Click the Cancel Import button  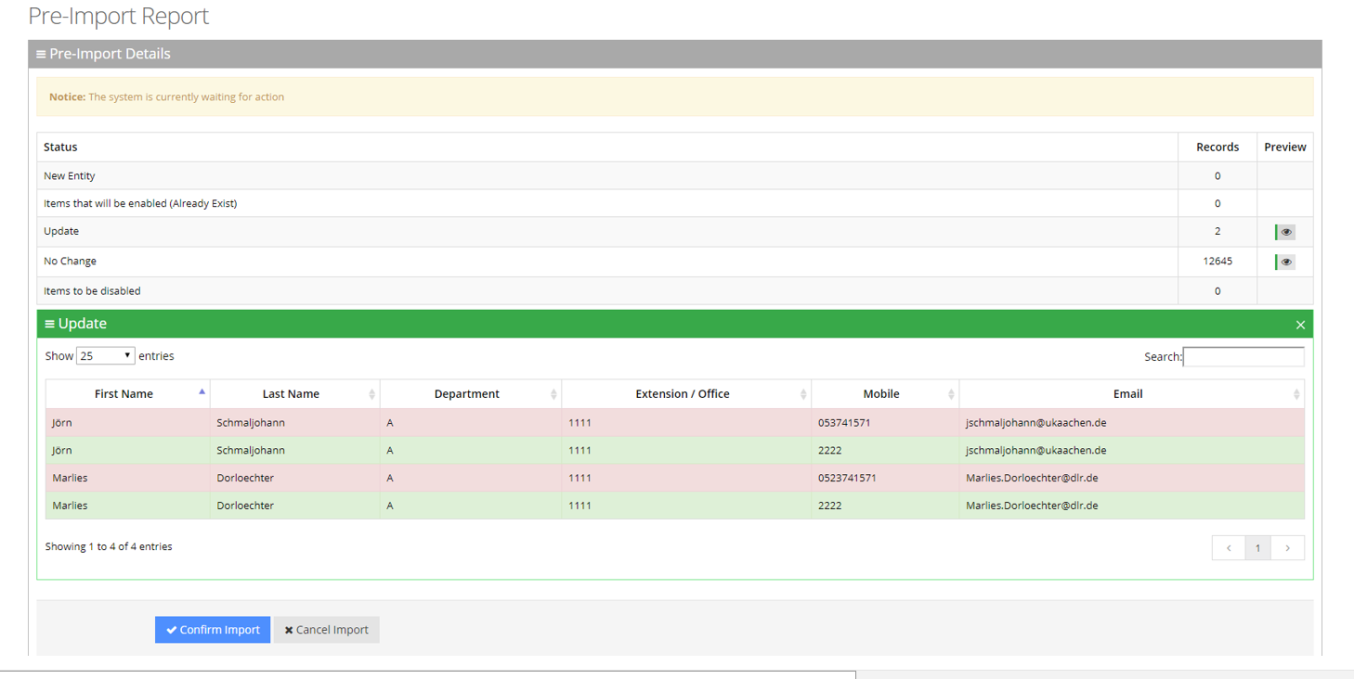[x=326, y=630]
